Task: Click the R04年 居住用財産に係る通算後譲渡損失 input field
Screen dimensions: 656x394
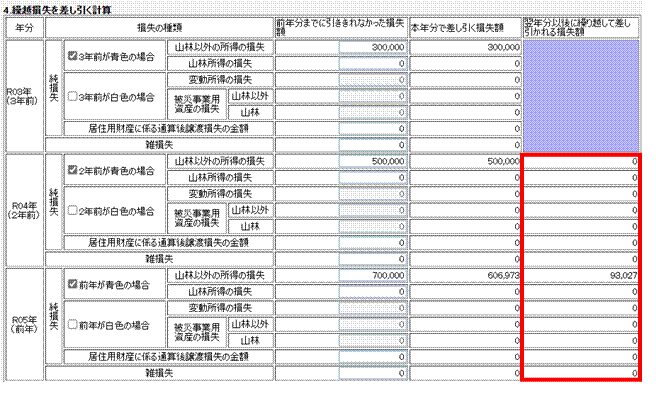Action: [x=373, y=243]
